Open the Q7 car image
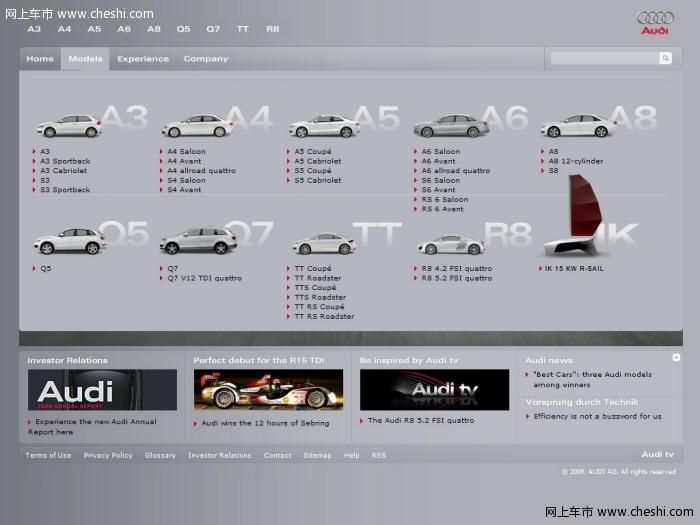700x525 pixels. point(198,241)
